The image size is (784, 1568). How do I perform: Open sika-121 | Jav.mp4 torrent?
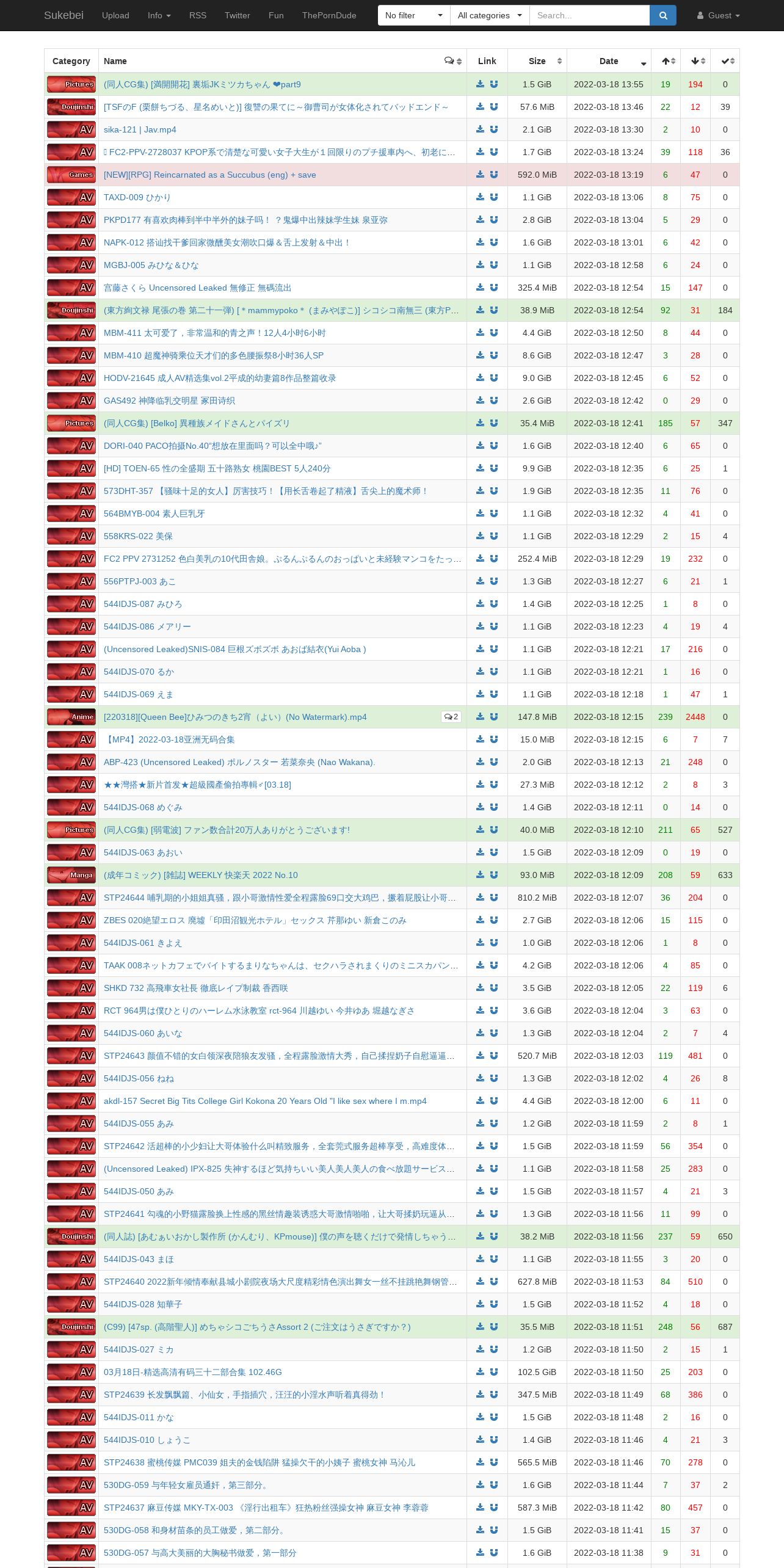[140, 129]
